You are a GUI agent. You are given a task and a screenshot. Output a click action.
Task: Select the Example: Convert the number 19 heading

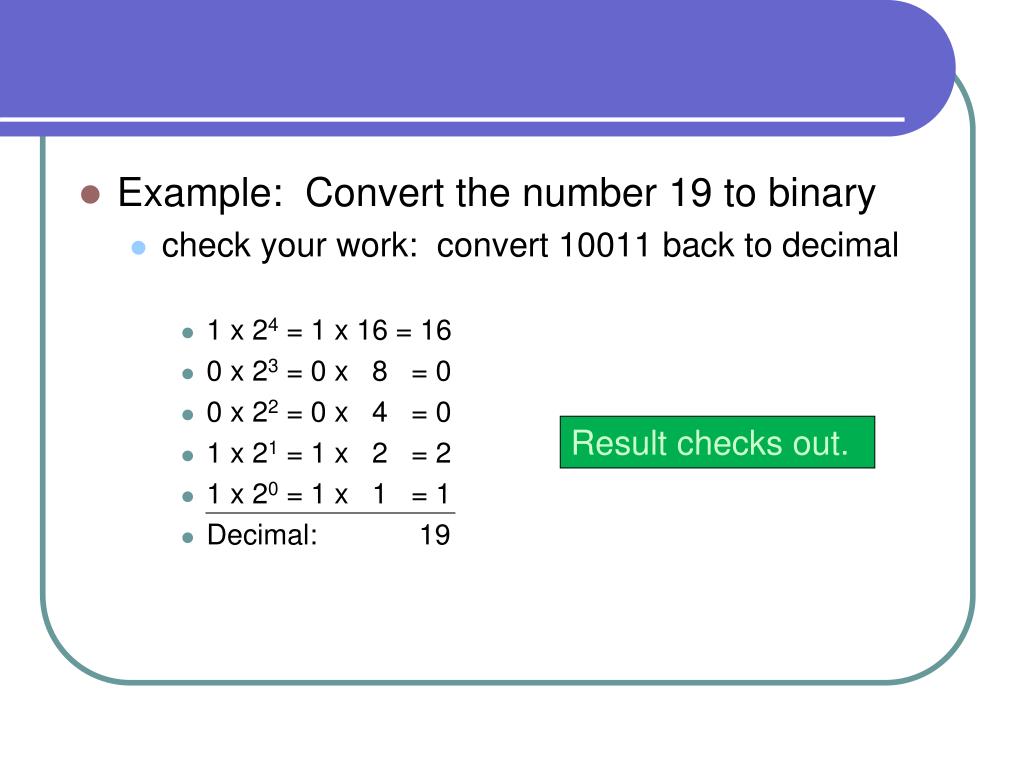496,193
